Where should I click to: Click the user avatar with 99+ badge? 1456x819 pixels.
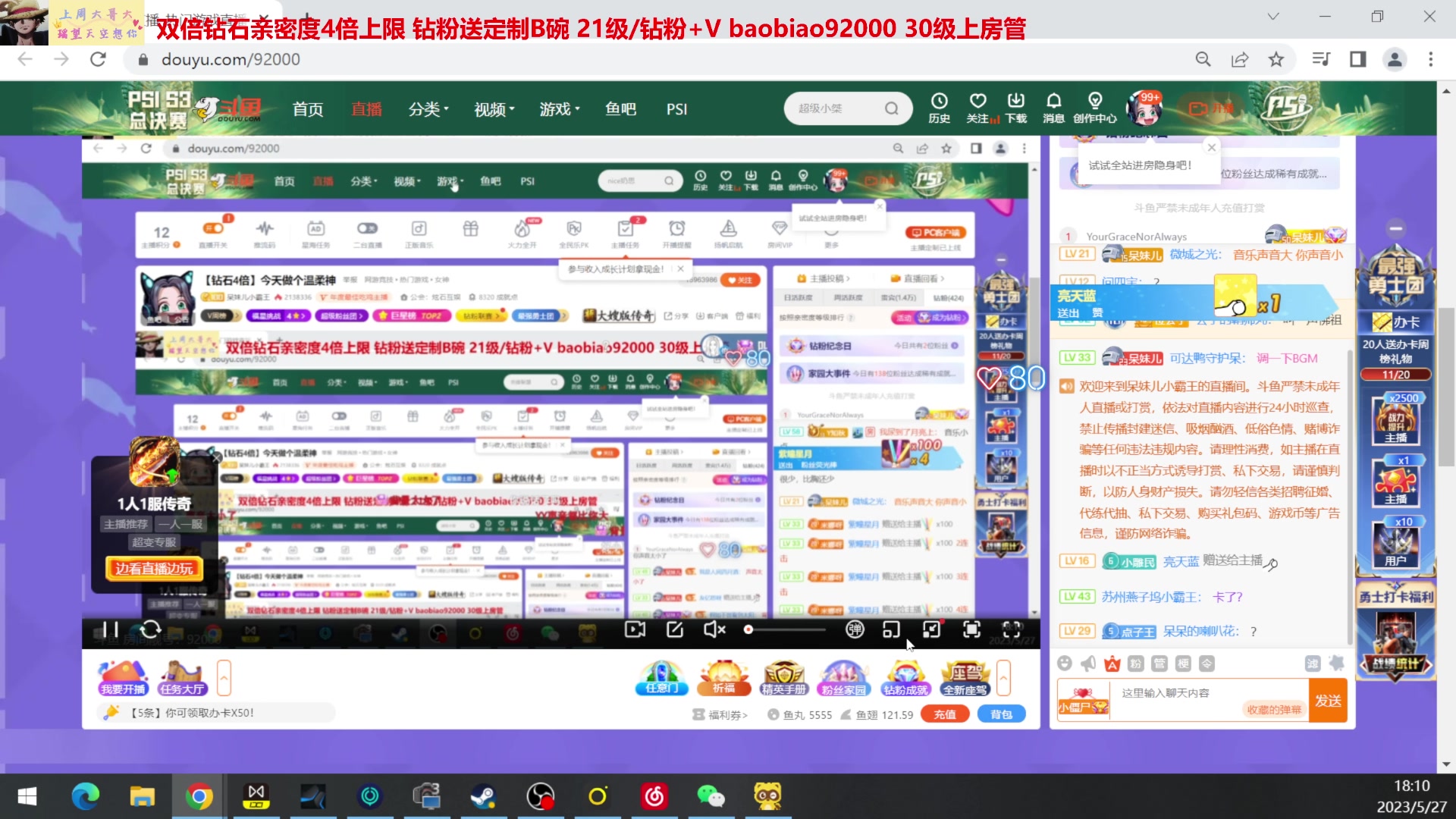[1144, 108]
